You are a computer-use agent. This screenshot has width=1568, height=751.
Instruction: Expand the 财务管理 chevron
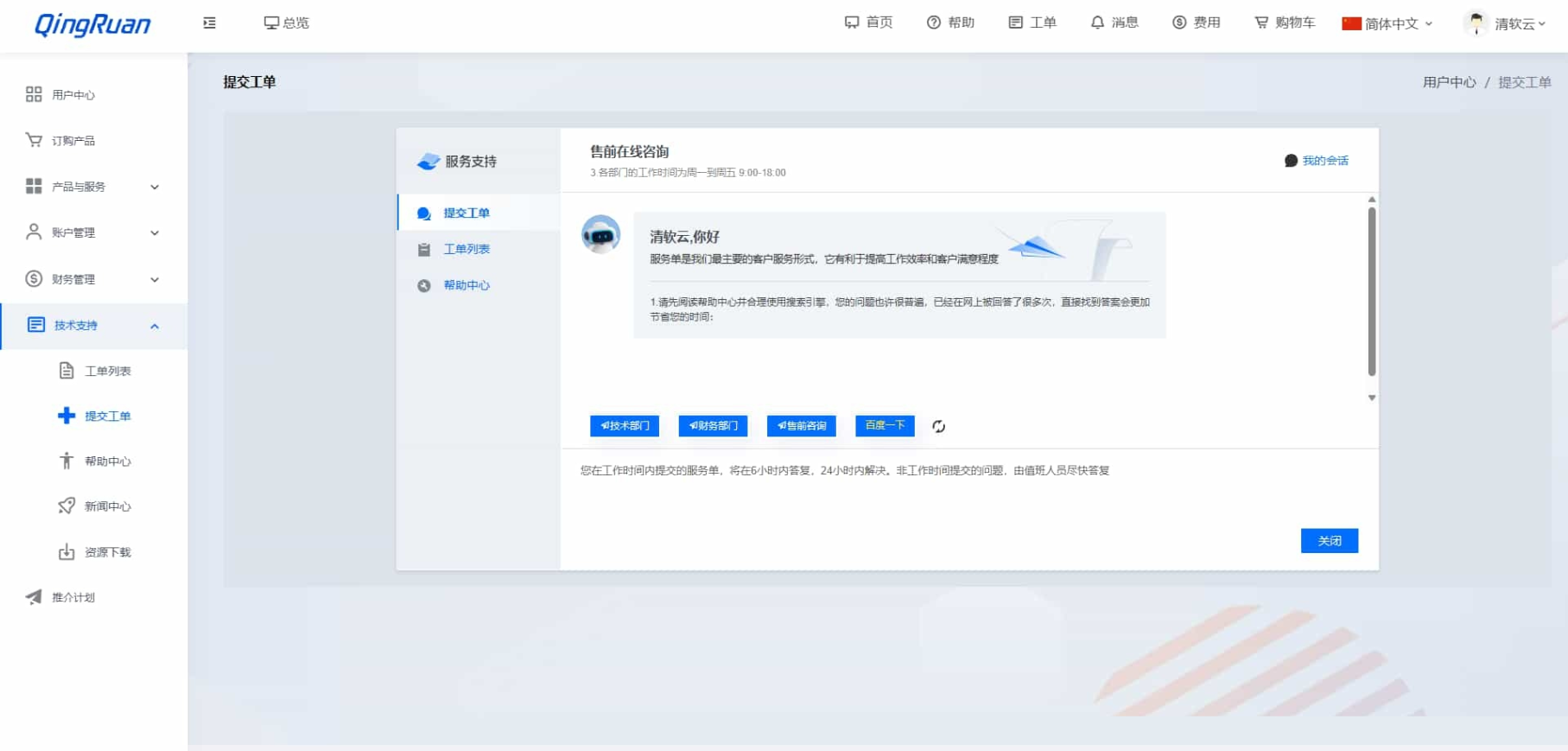click(155, 279)
